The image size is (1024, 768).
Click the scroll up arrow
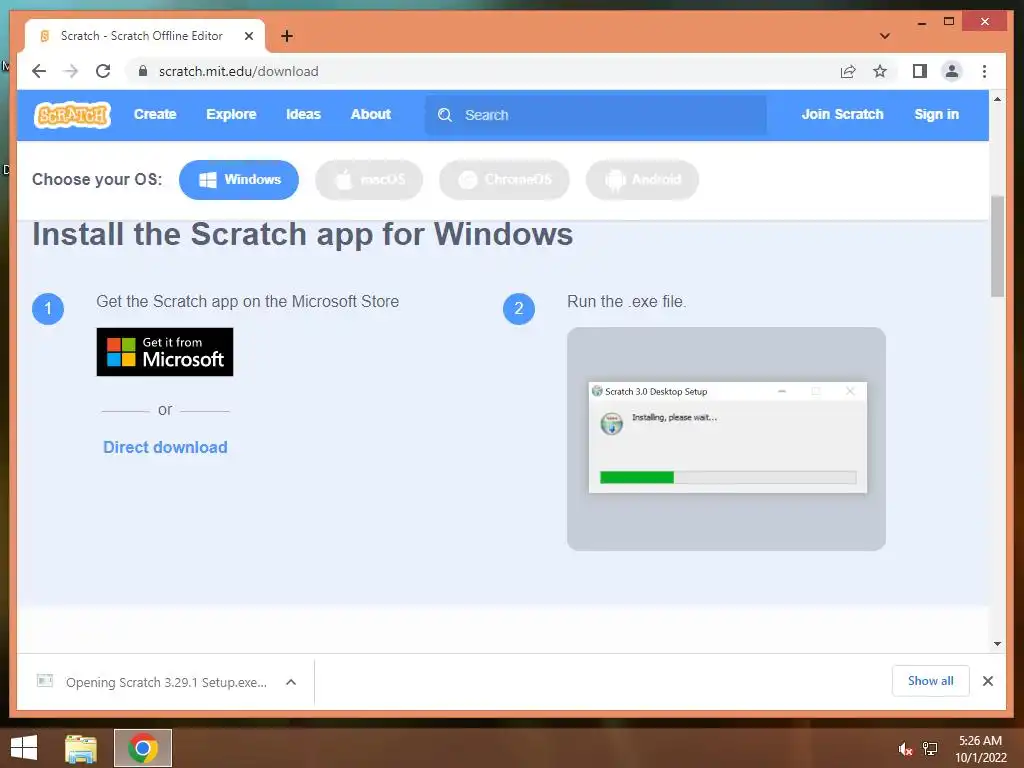pyautogui.click(x=997, y=99)
